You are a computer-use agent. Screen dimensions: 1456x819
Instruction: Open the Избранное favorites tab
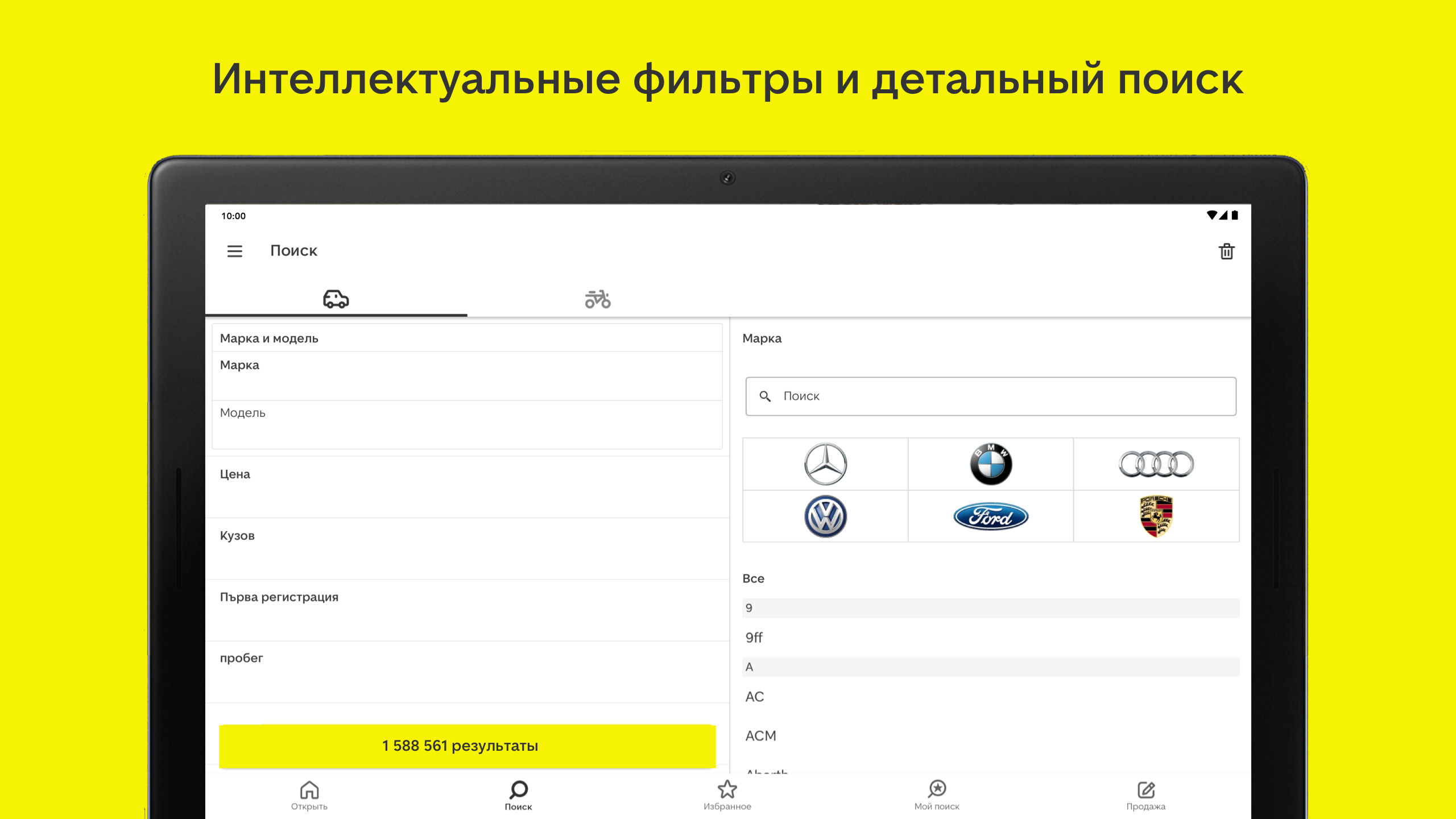pos(727,795)
